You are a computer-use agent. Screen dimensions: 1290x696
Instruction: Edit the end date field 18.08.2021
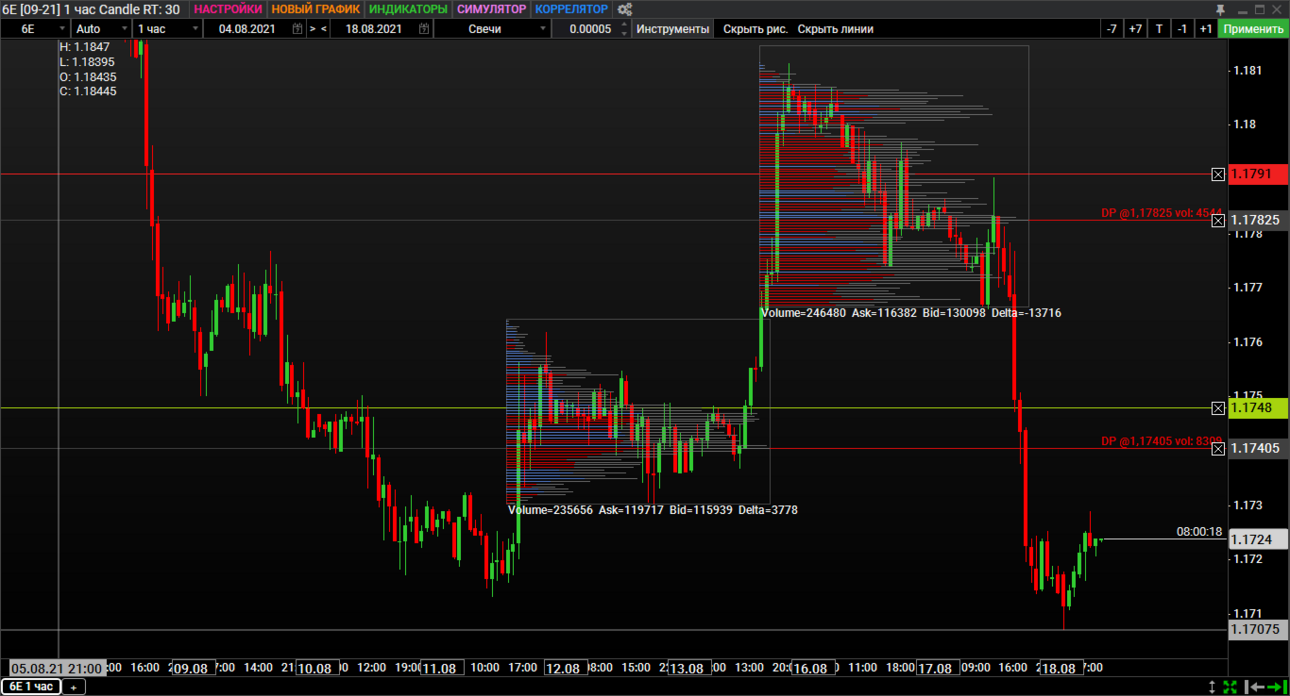(375, 29)
